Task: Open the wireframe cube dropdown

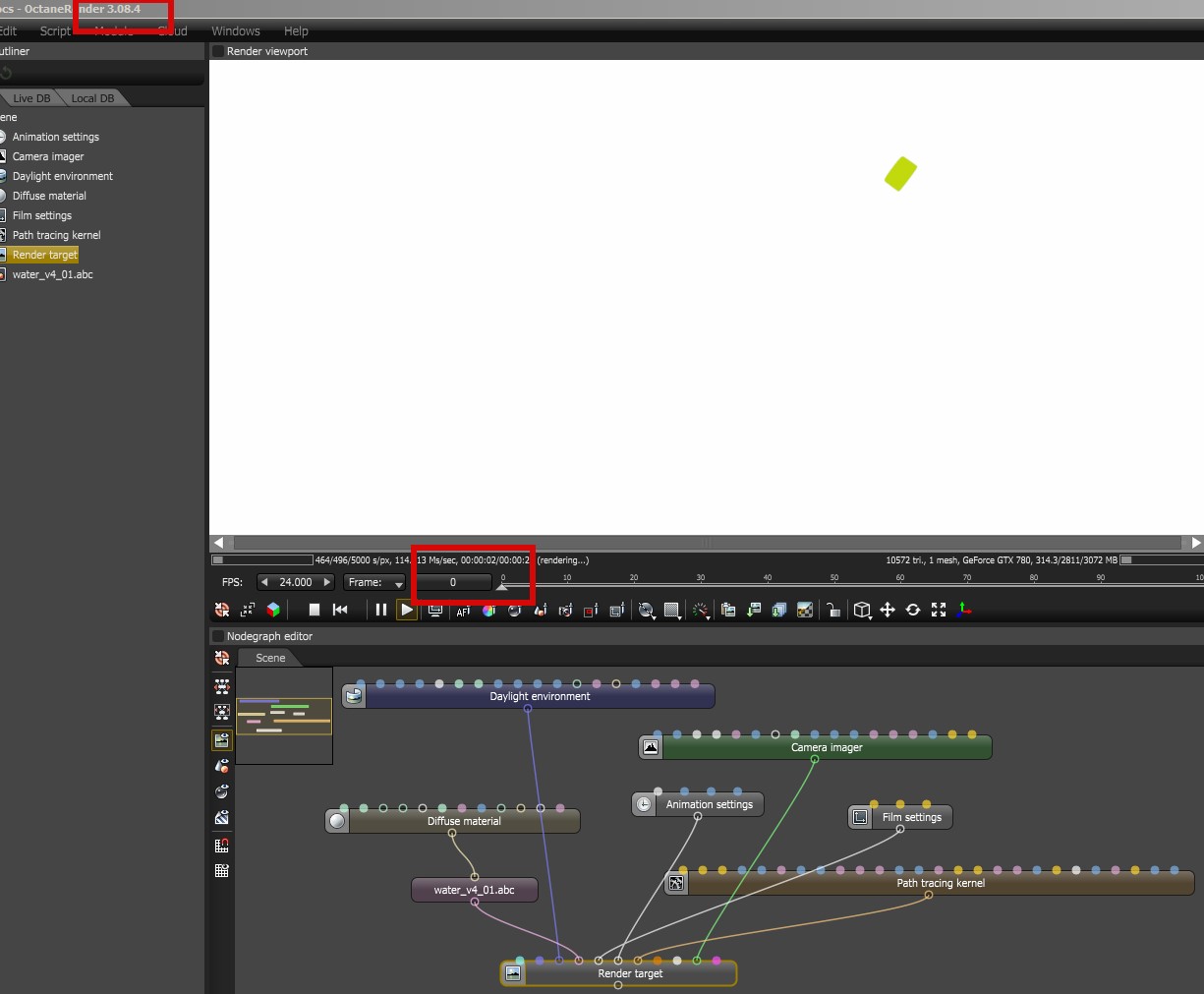Action: point(862,610)
